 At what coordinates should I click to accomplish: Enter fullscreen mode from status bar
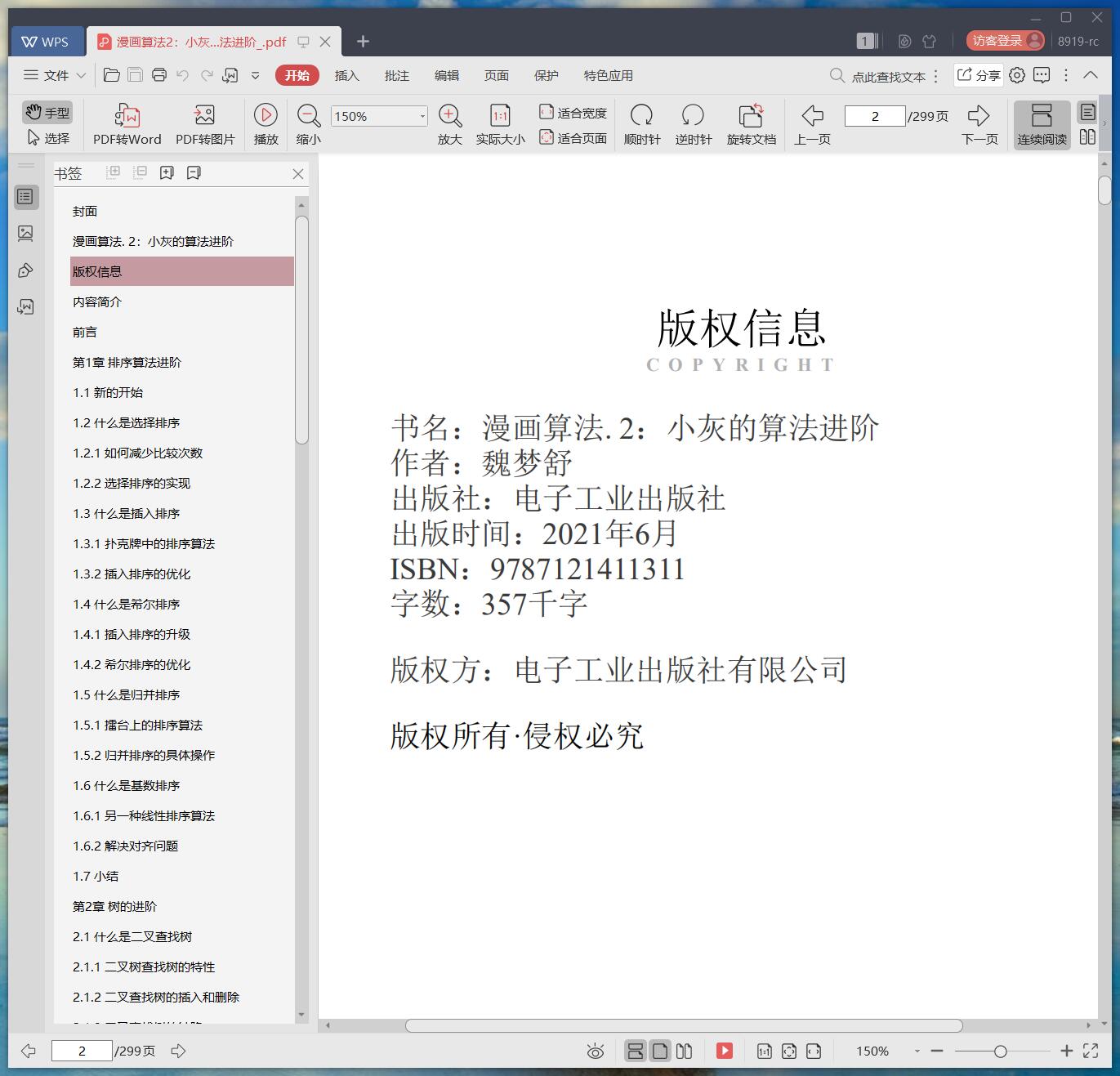click(1091, 1051)
